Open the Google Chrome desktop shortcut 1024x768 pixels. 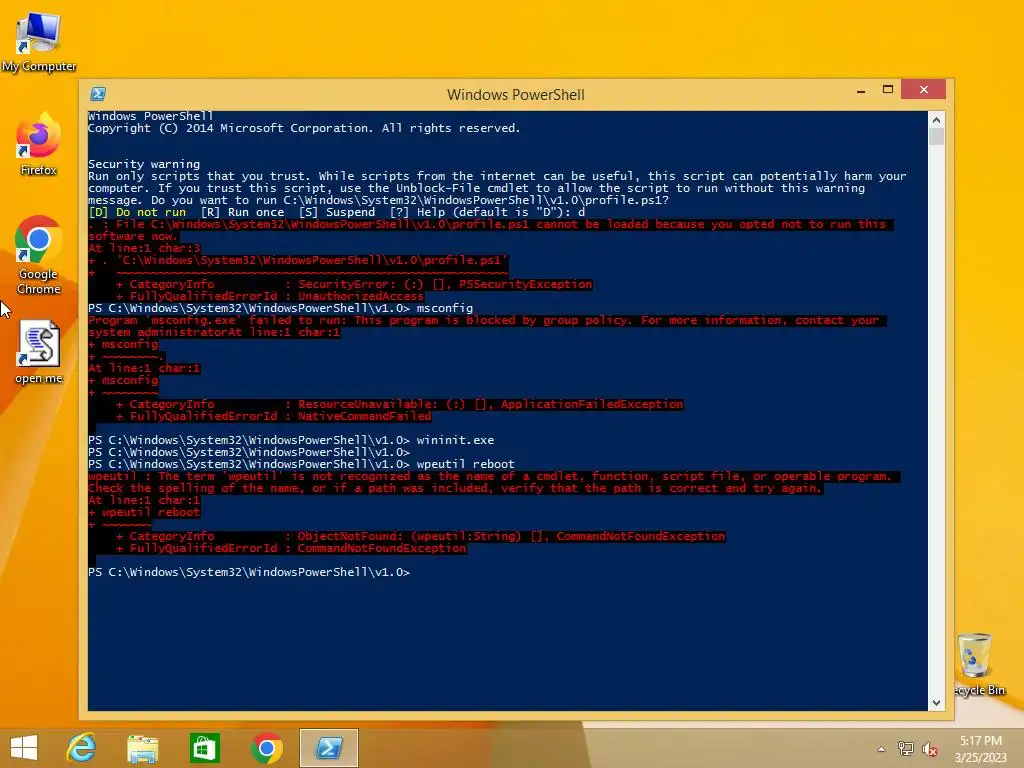pos(39,255)
